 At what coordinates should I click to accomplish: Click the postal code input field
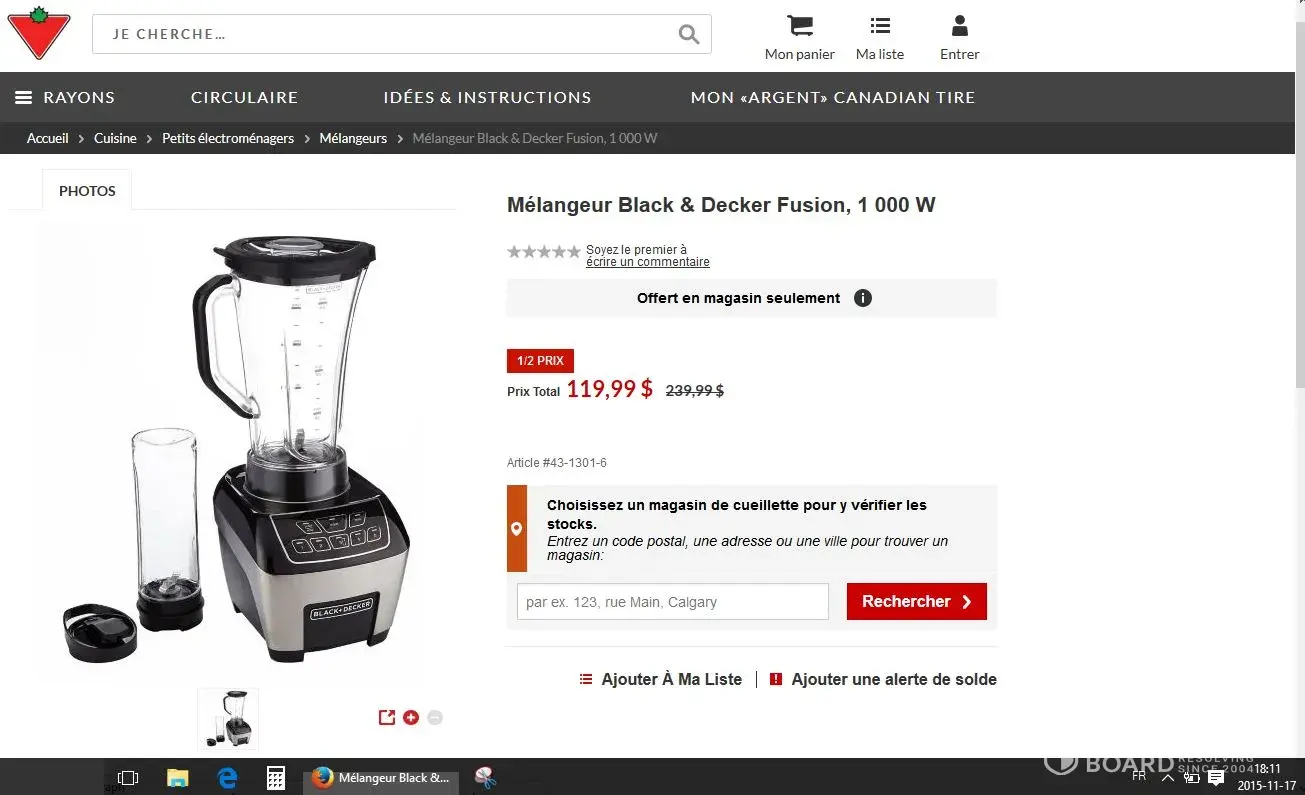[673, 602]
